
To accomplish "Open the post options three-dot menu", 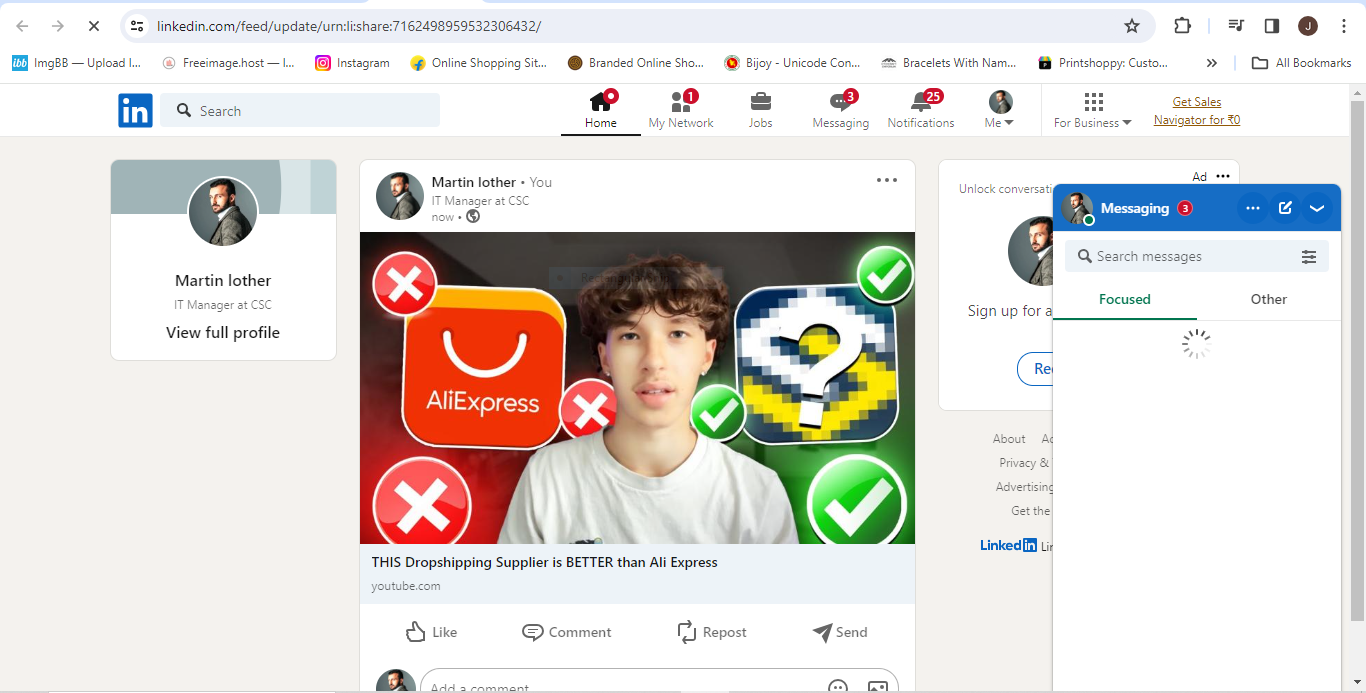I will (x=887, y=180).
